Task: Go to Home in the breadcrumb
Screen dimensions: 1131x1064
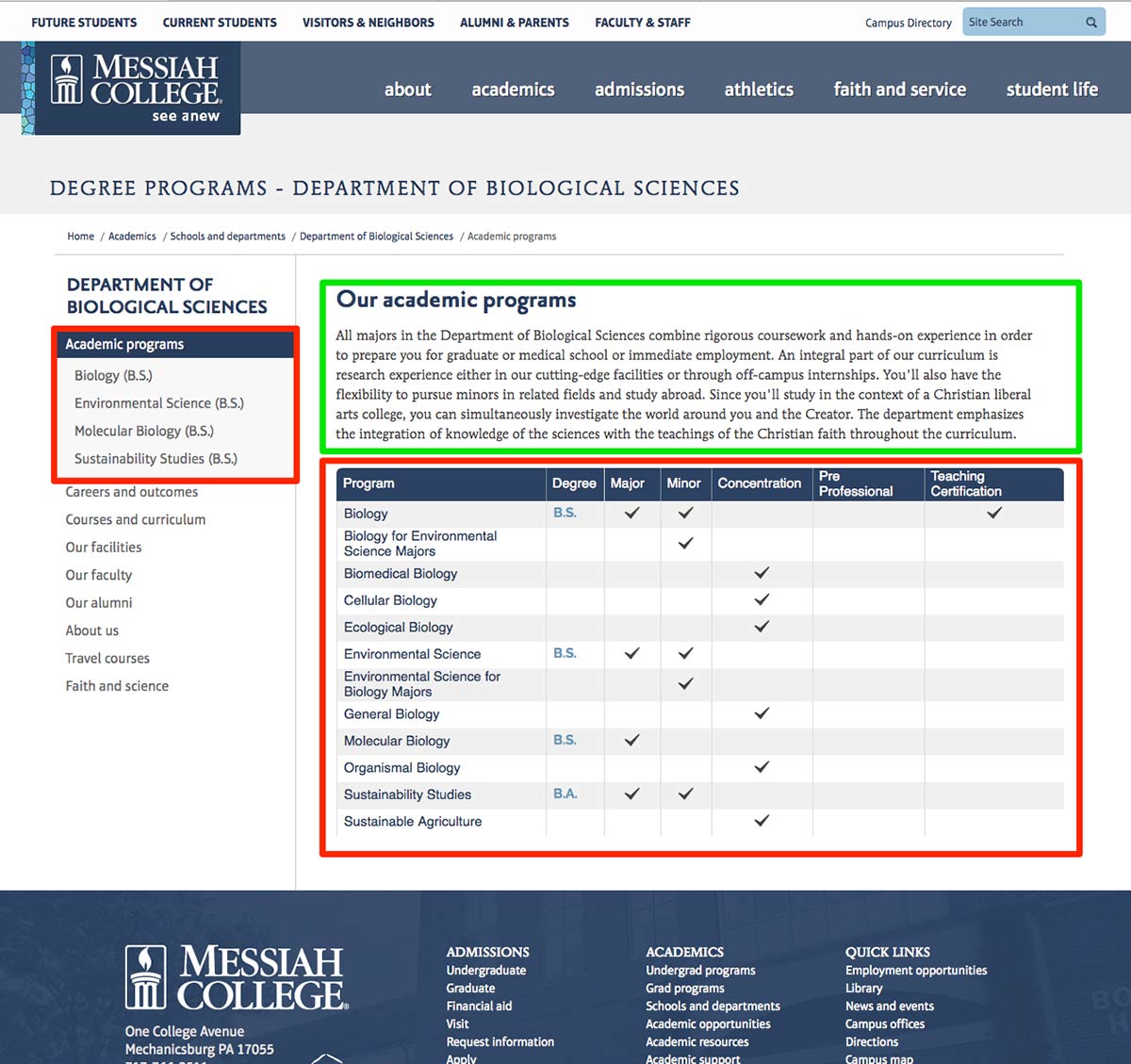Action: coord(80,237)
